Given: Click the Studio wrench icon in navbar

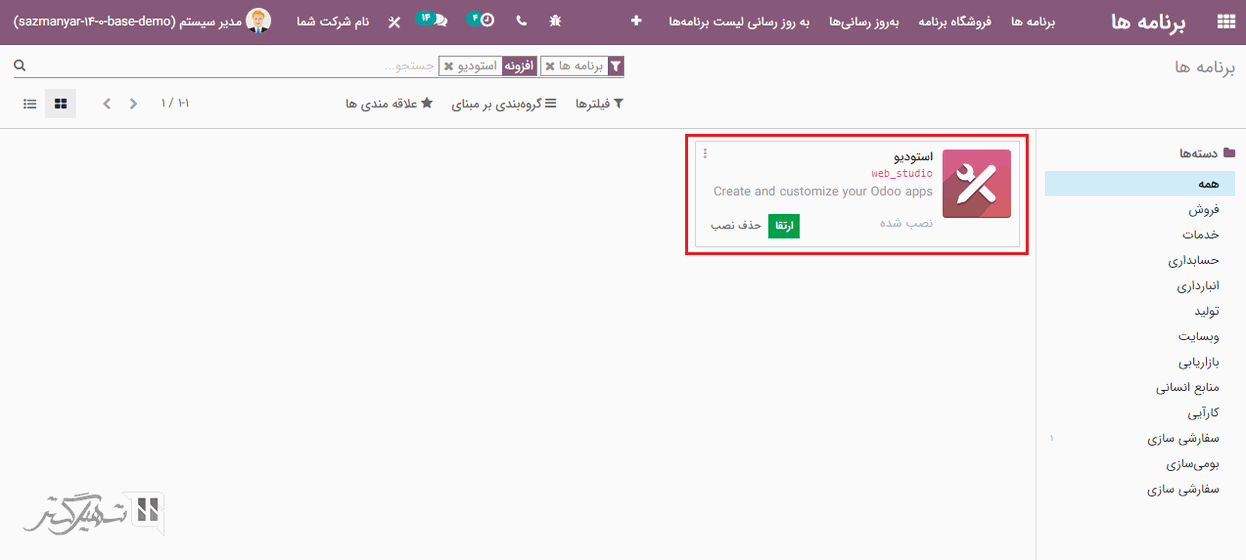Looking at the screenshot, I should point(394,22).
